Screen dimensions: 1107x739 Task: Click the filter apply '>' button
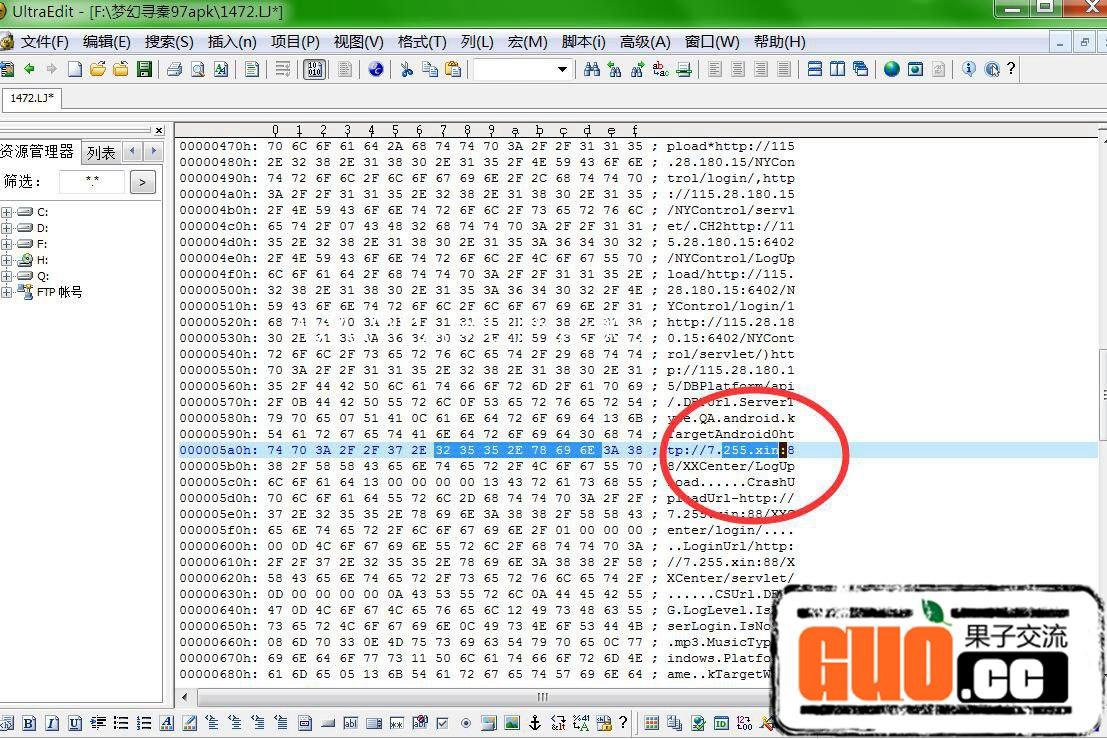point(143,182)
